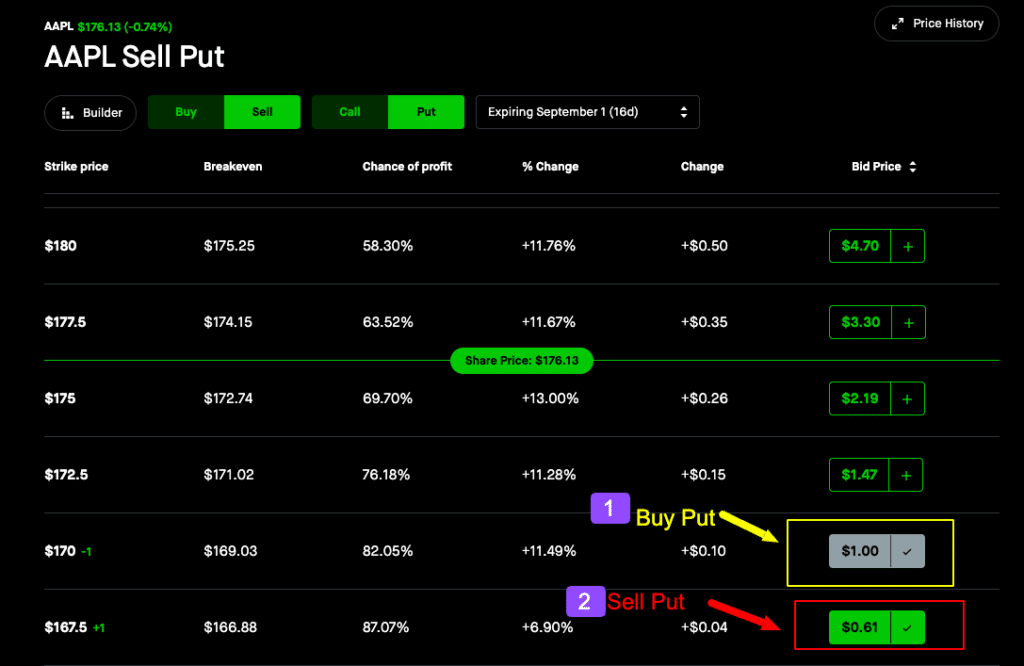Select the Put option tab
Viewport: 1024px width, 666px height.
coord(426,112)
